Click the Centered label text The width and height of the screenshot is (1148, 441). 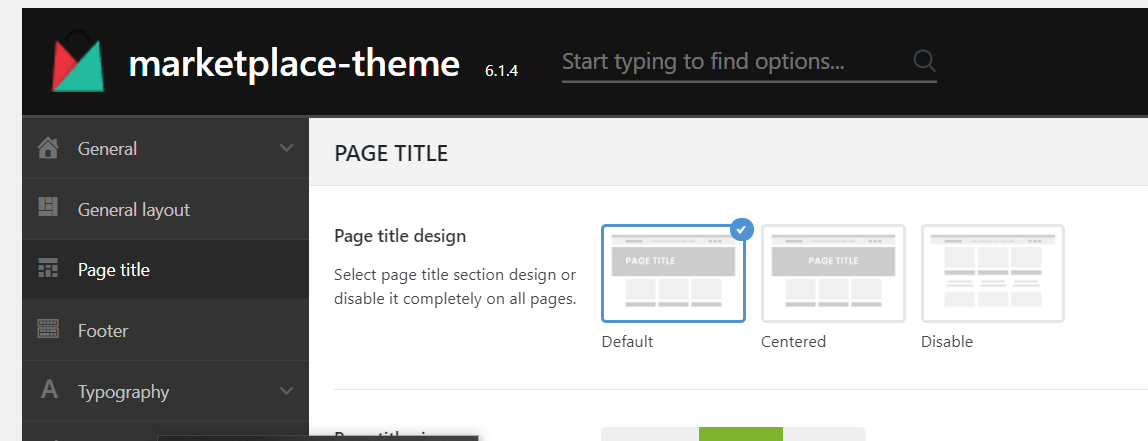793,342
